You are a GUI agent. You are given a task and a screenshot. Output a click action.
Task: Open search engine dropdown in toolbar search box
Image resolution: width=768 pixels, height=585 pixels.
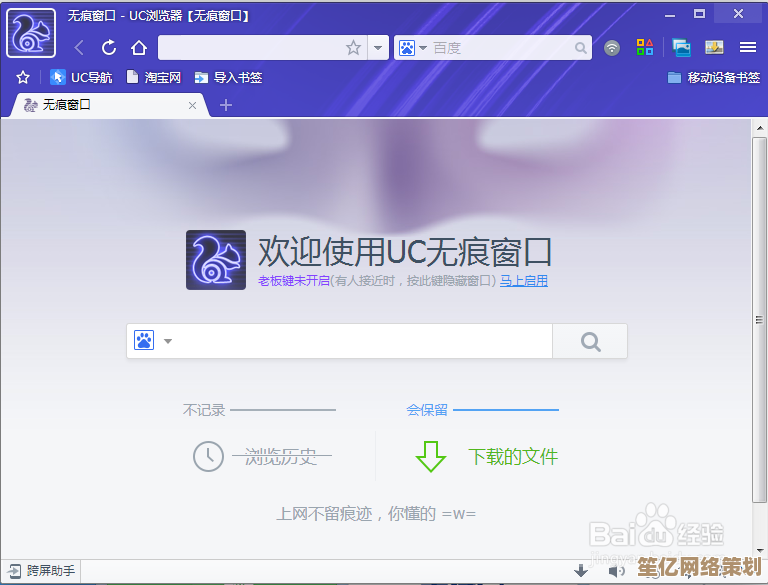tap(412, 47)
